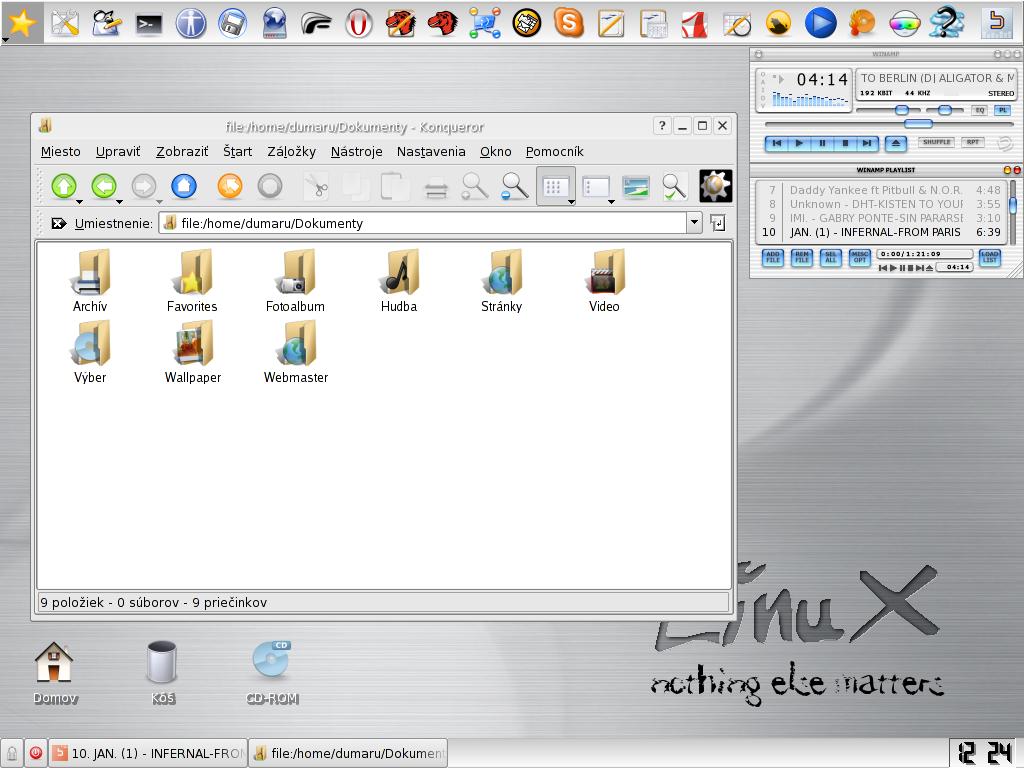Click the Home button in Konqueror toolbar
1024x768 pixels.
[184, 186]
